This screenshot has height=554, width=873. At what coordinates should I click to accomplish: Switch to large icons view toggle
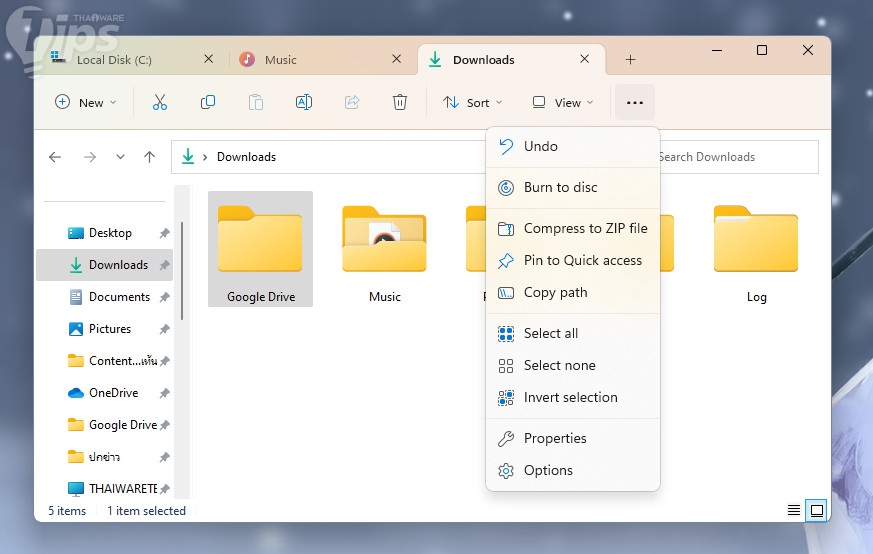pyautogui.click(x=817, y=510)
